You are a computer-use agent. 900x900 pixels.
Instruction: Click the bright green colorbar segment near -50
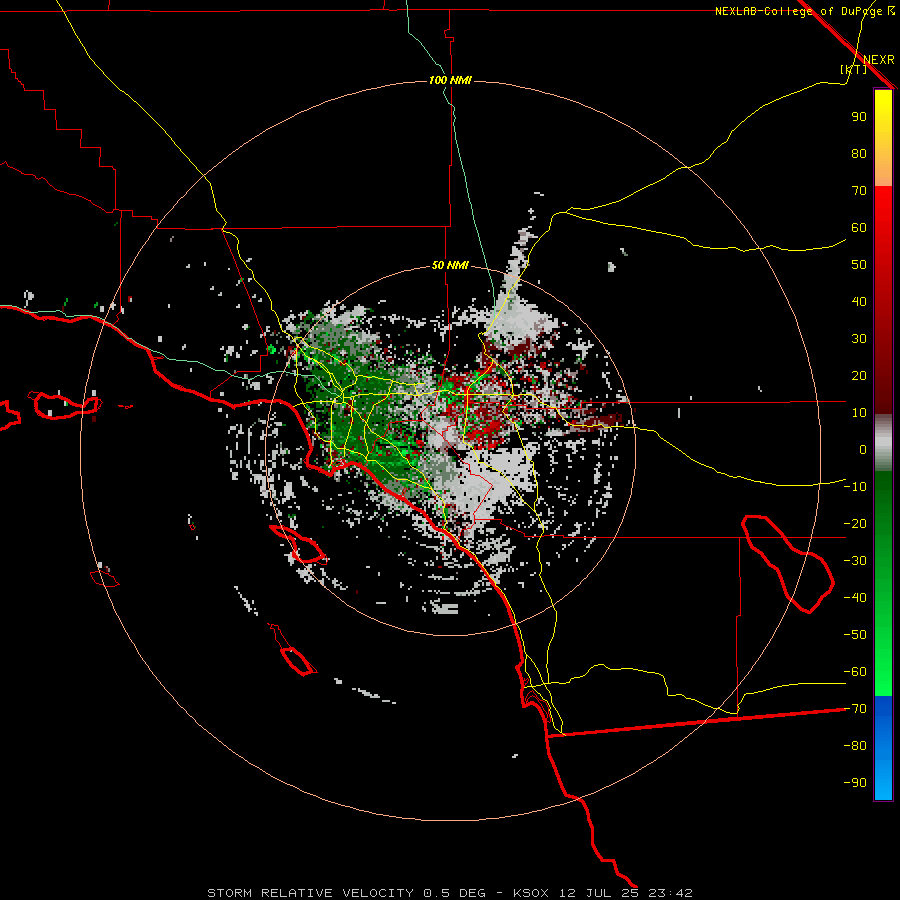pos(883,635)
